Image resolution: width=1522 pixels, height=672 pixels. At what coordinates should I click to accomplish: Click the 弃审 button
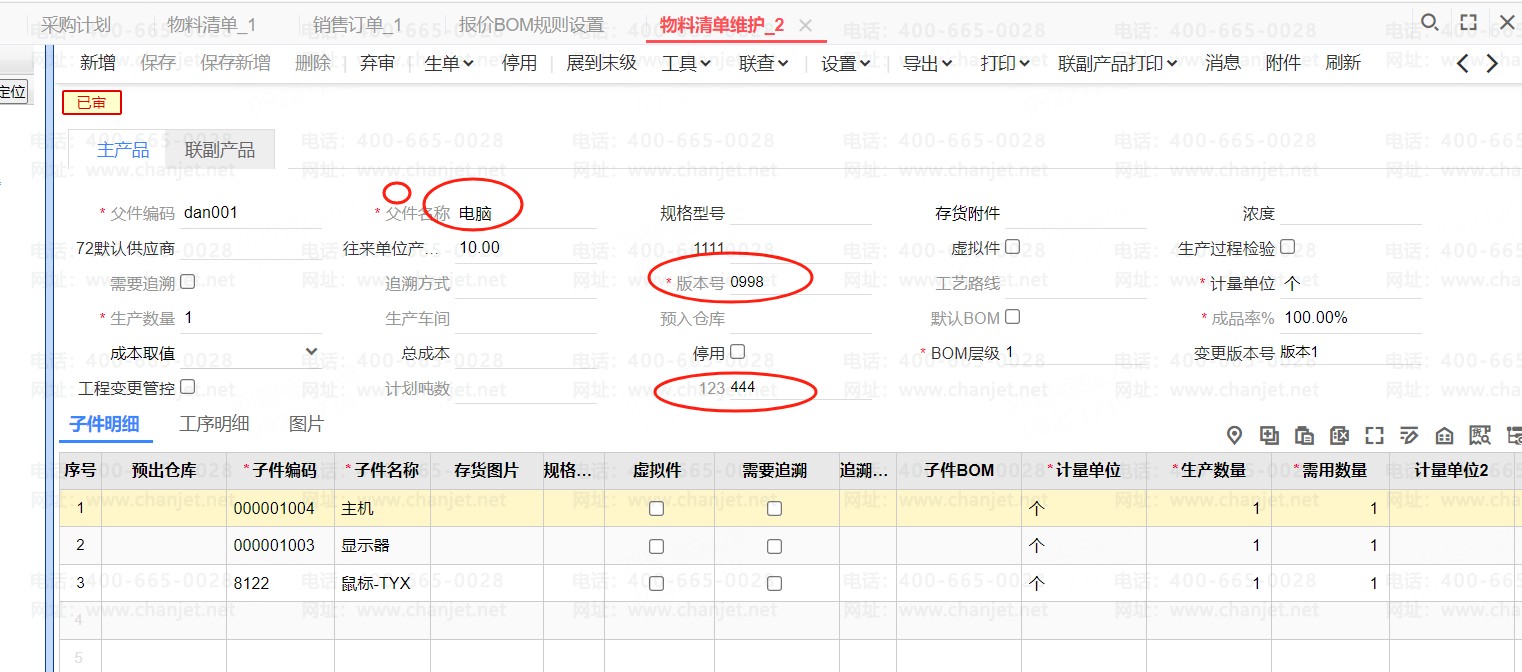tap(377, 63)
